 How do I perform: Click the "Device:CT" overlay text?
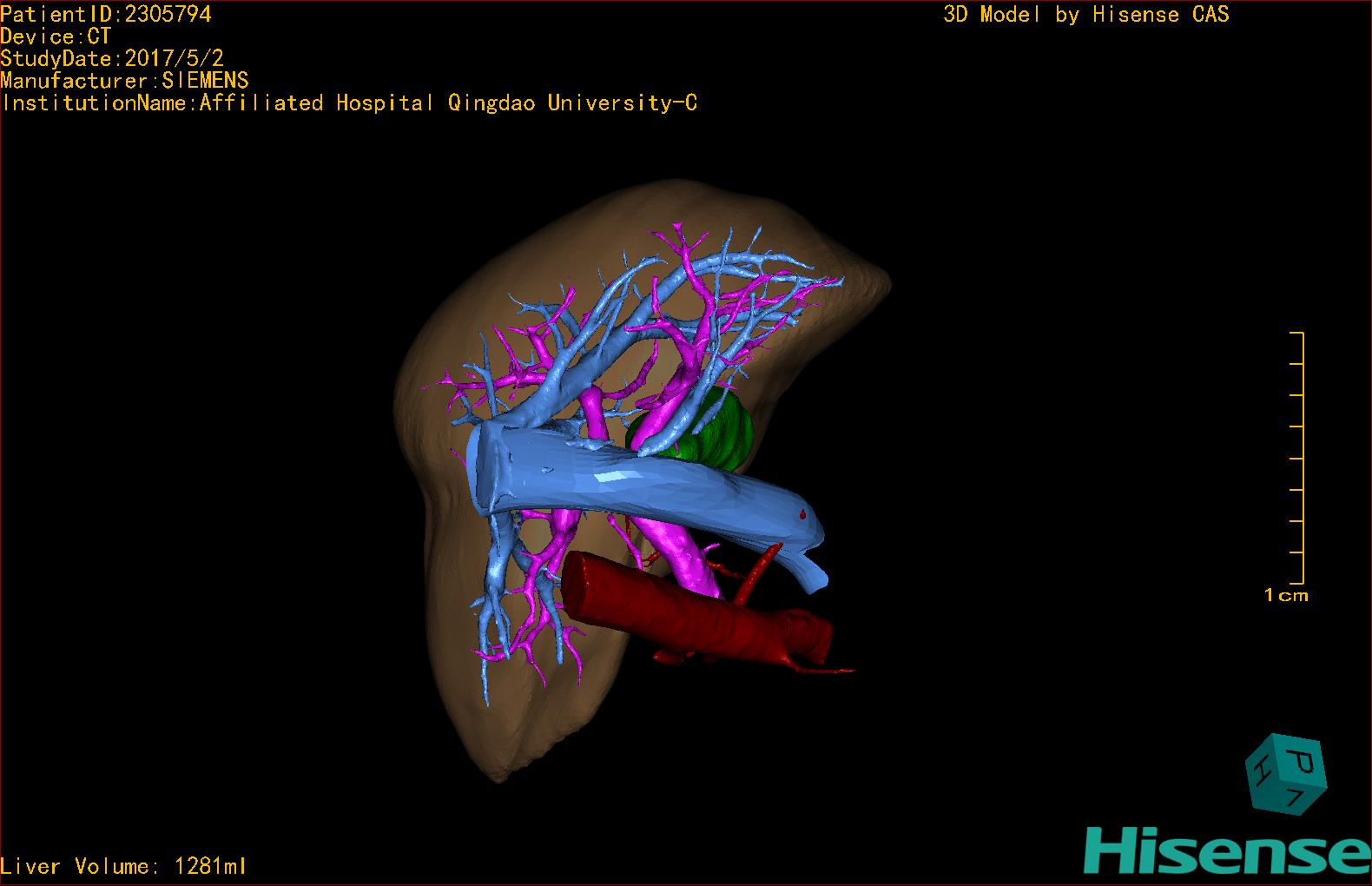56,36
